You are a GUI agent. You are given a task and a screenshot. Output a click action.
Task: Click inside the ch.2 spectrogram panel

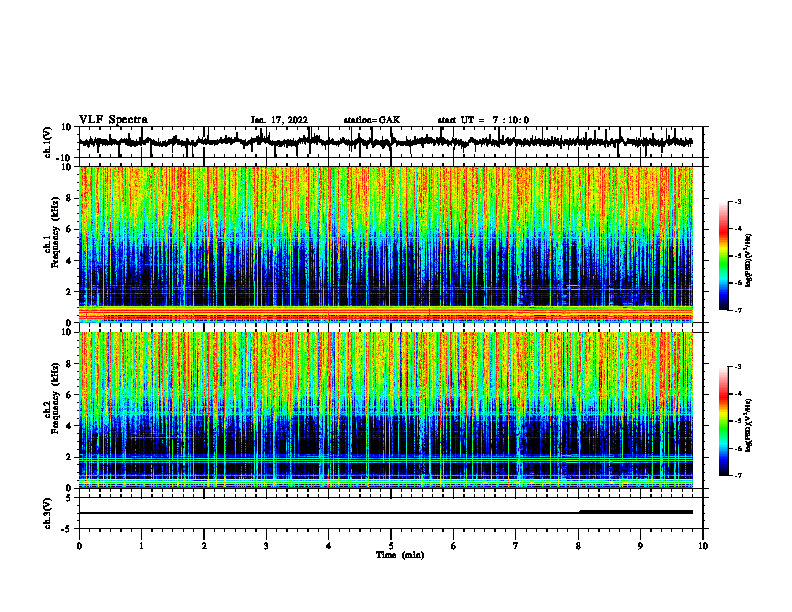tap(385, 410)
